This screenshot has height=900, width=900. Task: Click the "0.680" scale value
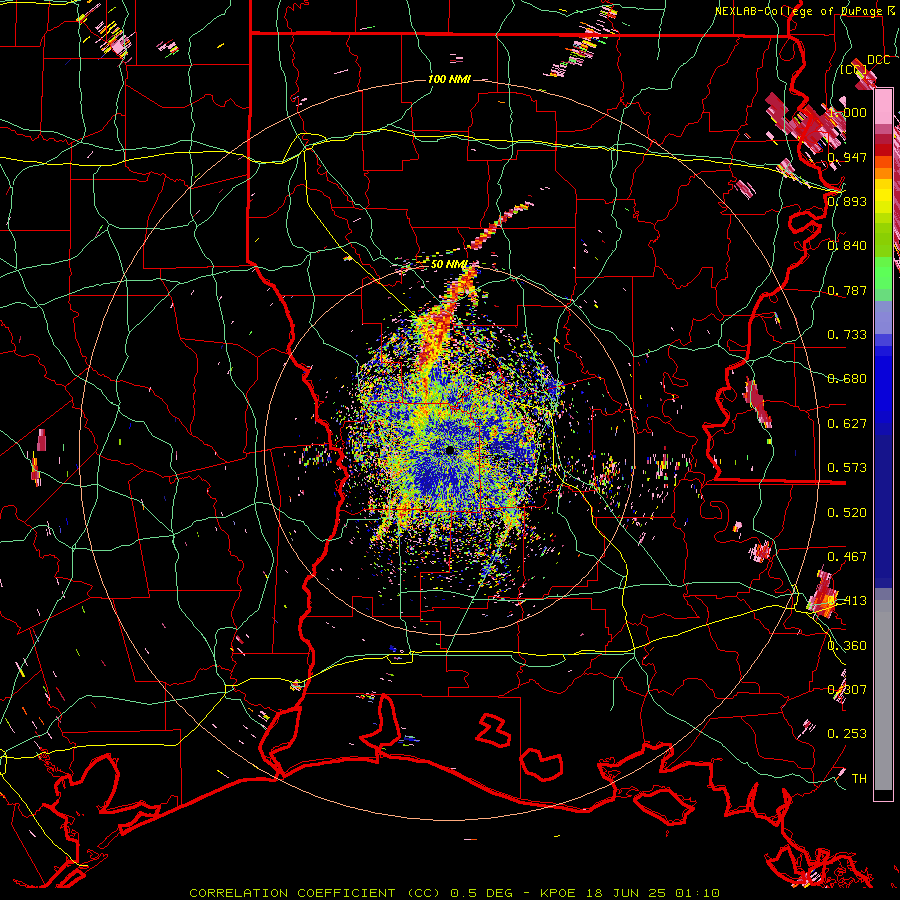[x=847, y=379]
